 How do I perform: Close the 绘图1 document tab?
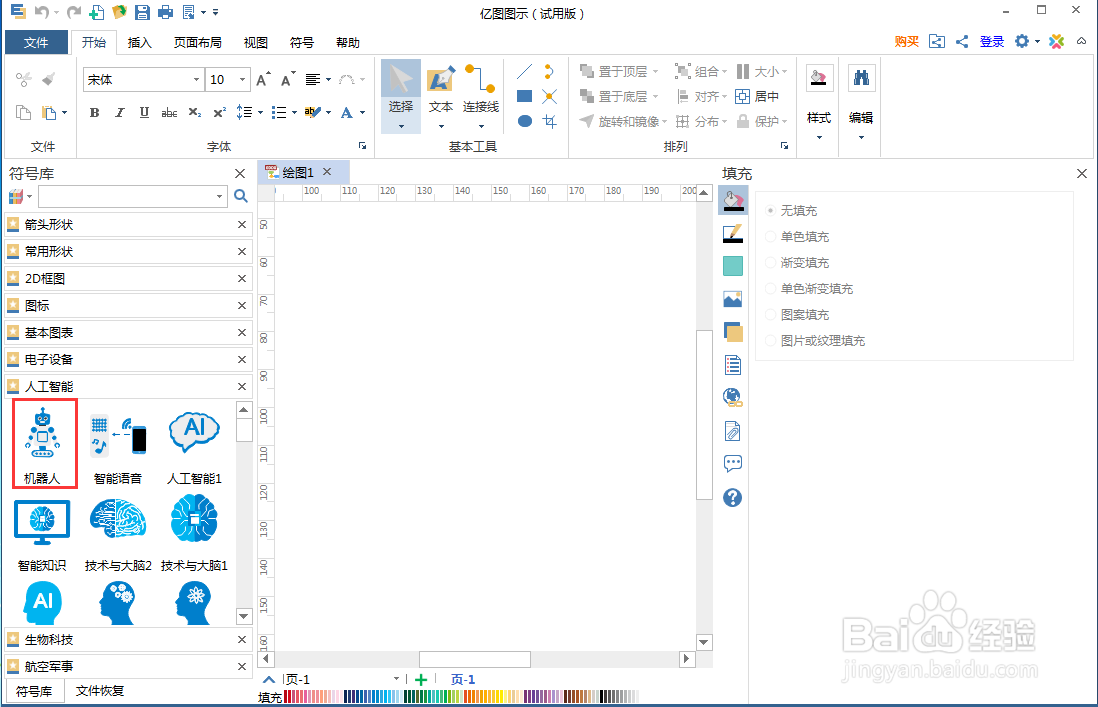327,172
